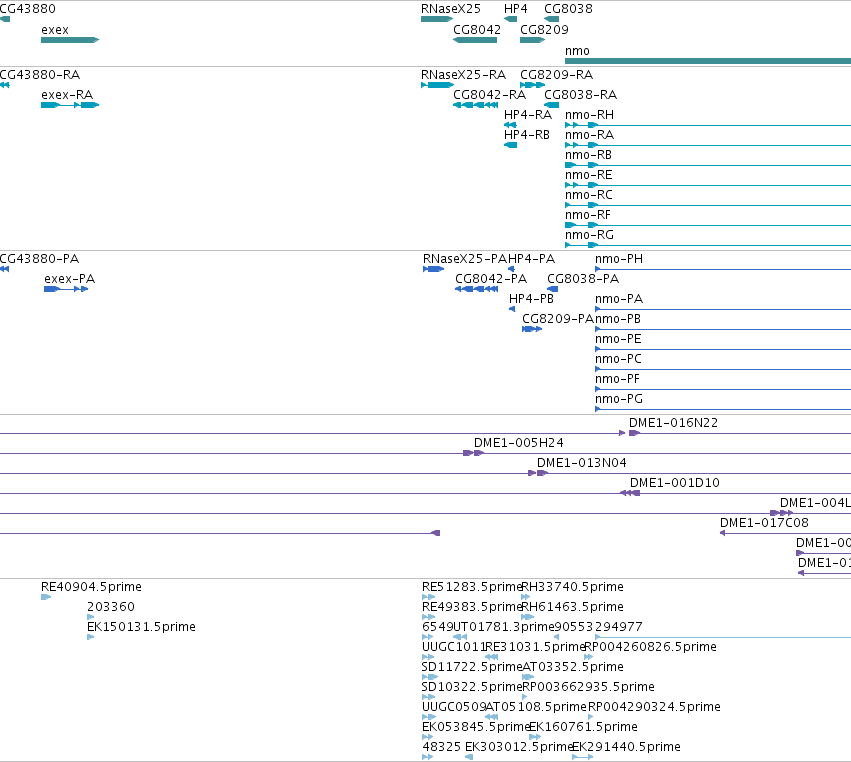This screenshot has width=851, height=762.
Task: Select the DME1-001D10 clone label
Action: 675,482
